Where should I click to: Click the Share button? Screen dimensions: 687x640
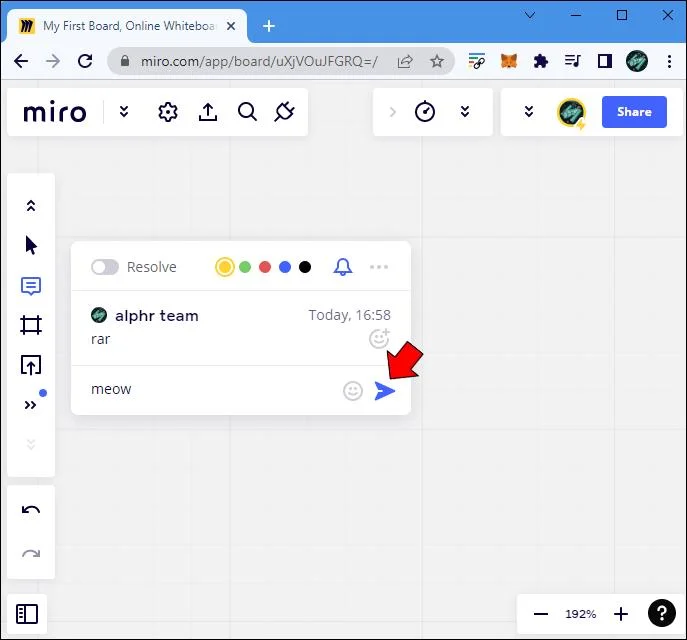[634, 112]
